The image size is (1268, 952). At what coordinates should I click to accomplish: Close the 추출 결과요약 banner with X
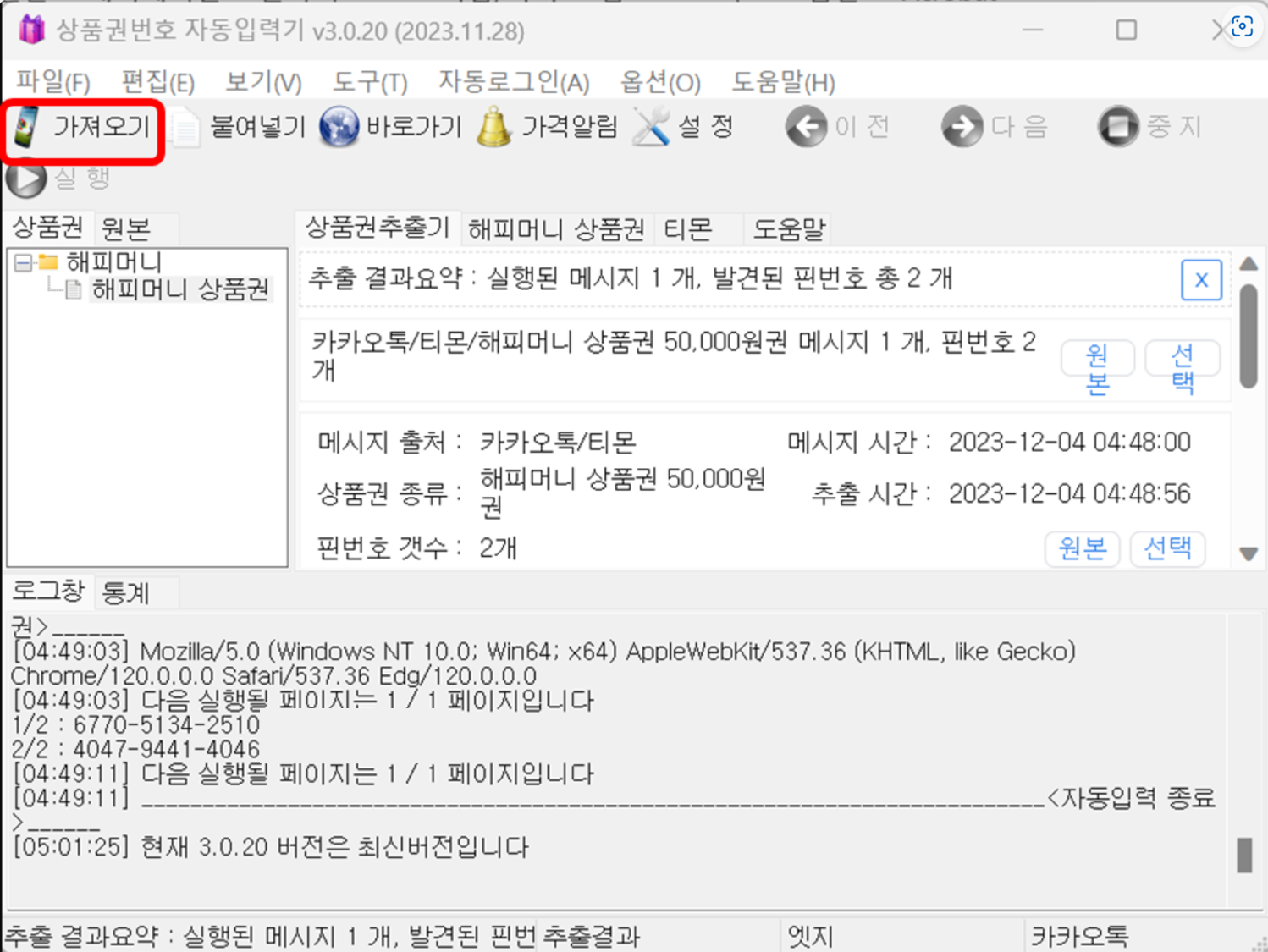(1201, 280)
